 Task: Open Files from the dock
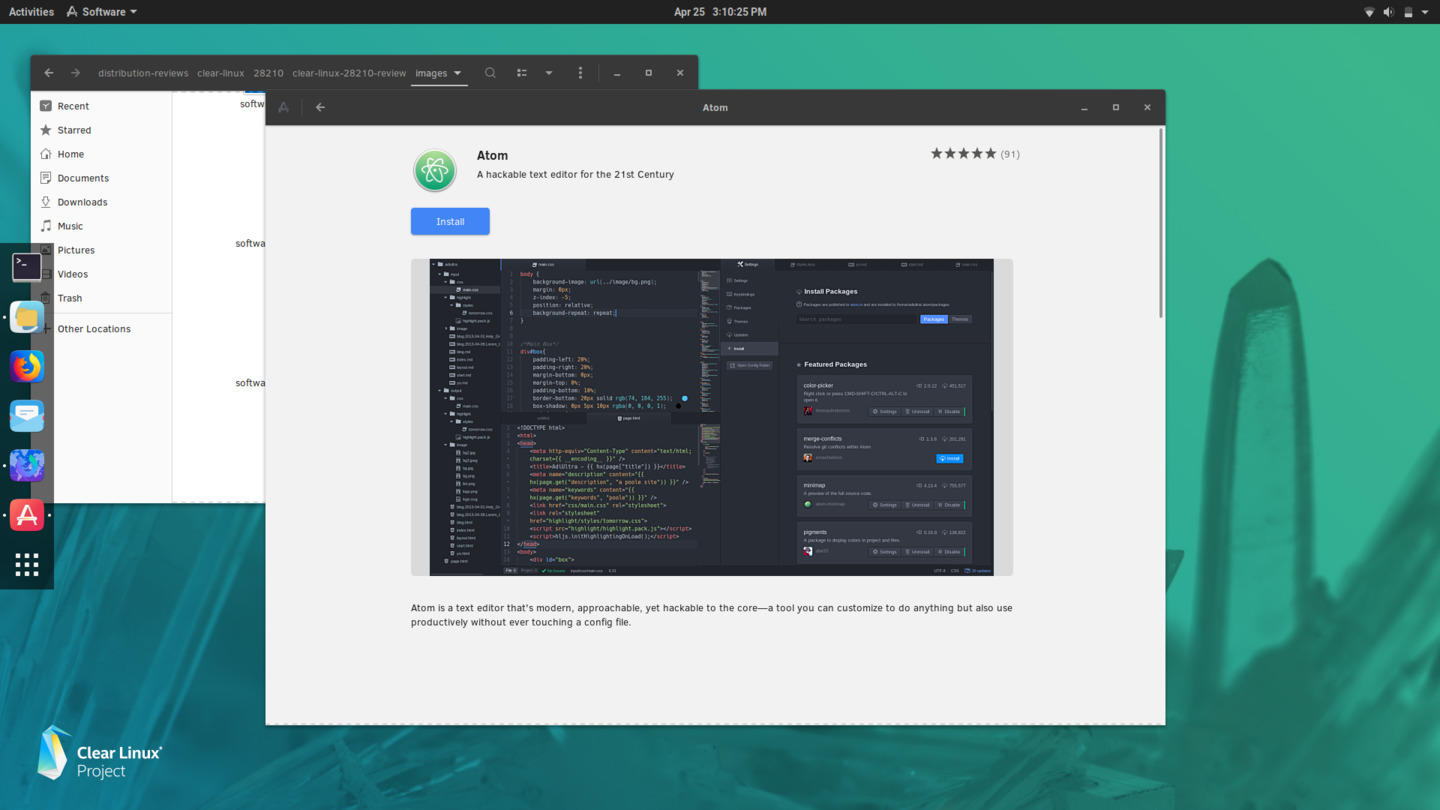[x=27, y=317]
